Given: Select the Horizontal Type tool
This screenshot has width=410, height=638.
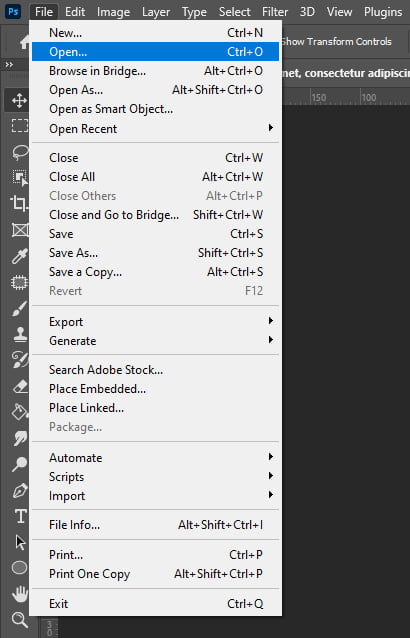Looking at the screenshot, I should 20,516.
